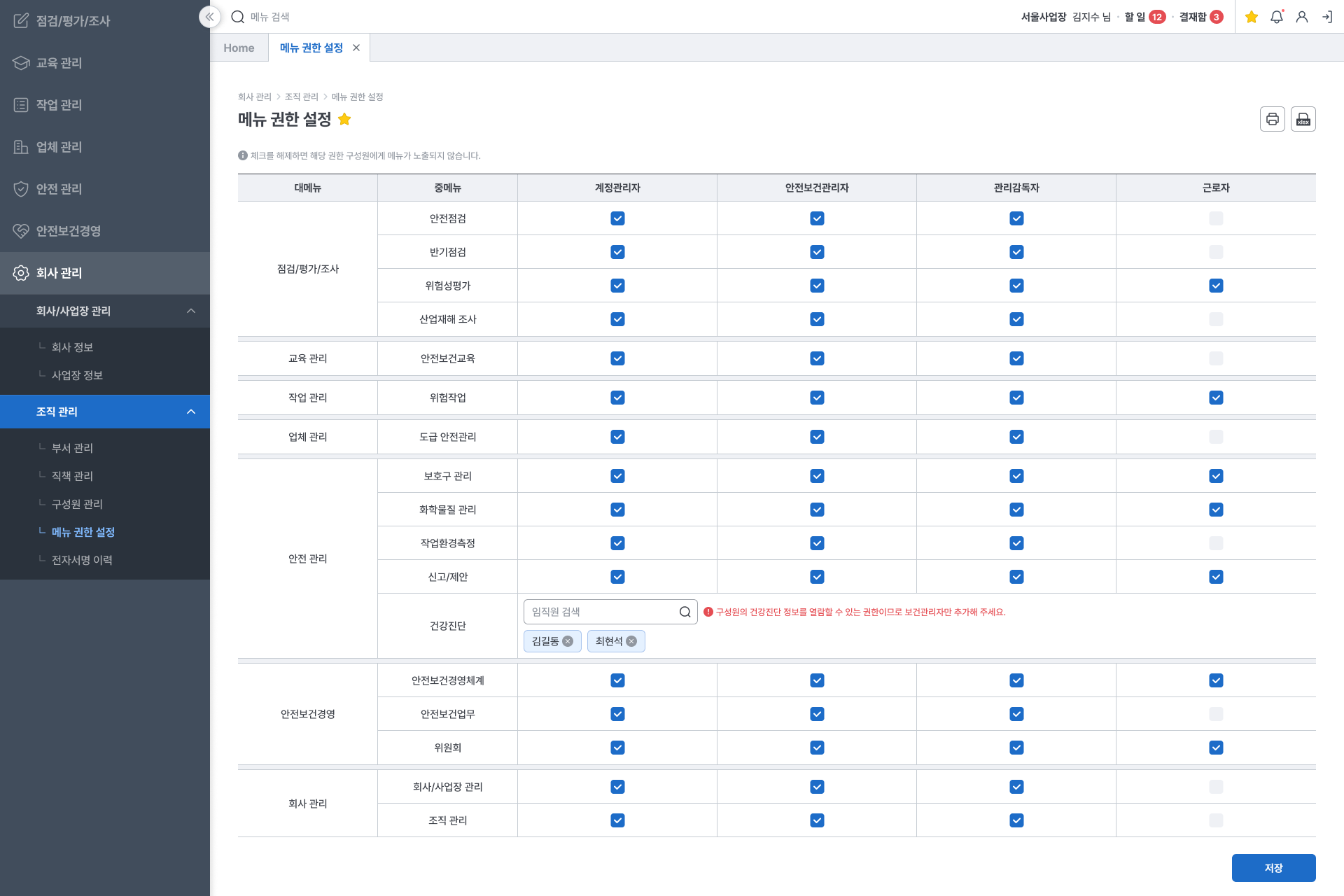Click the 저장 save button
Viewport: 1344px width, 896px height.
(1273, 868)
